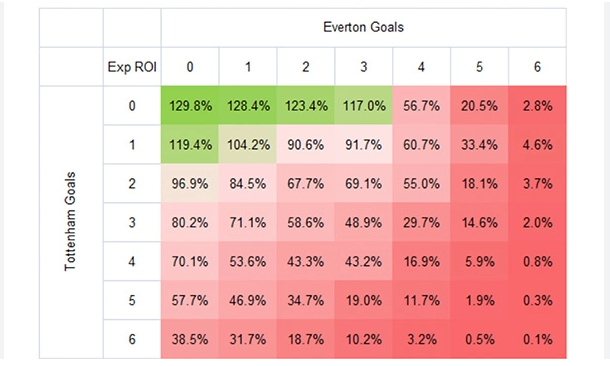This screenshot has height=366, width=610.
Task: Select the 104.2% cell
Action: (x=248, y=144)
